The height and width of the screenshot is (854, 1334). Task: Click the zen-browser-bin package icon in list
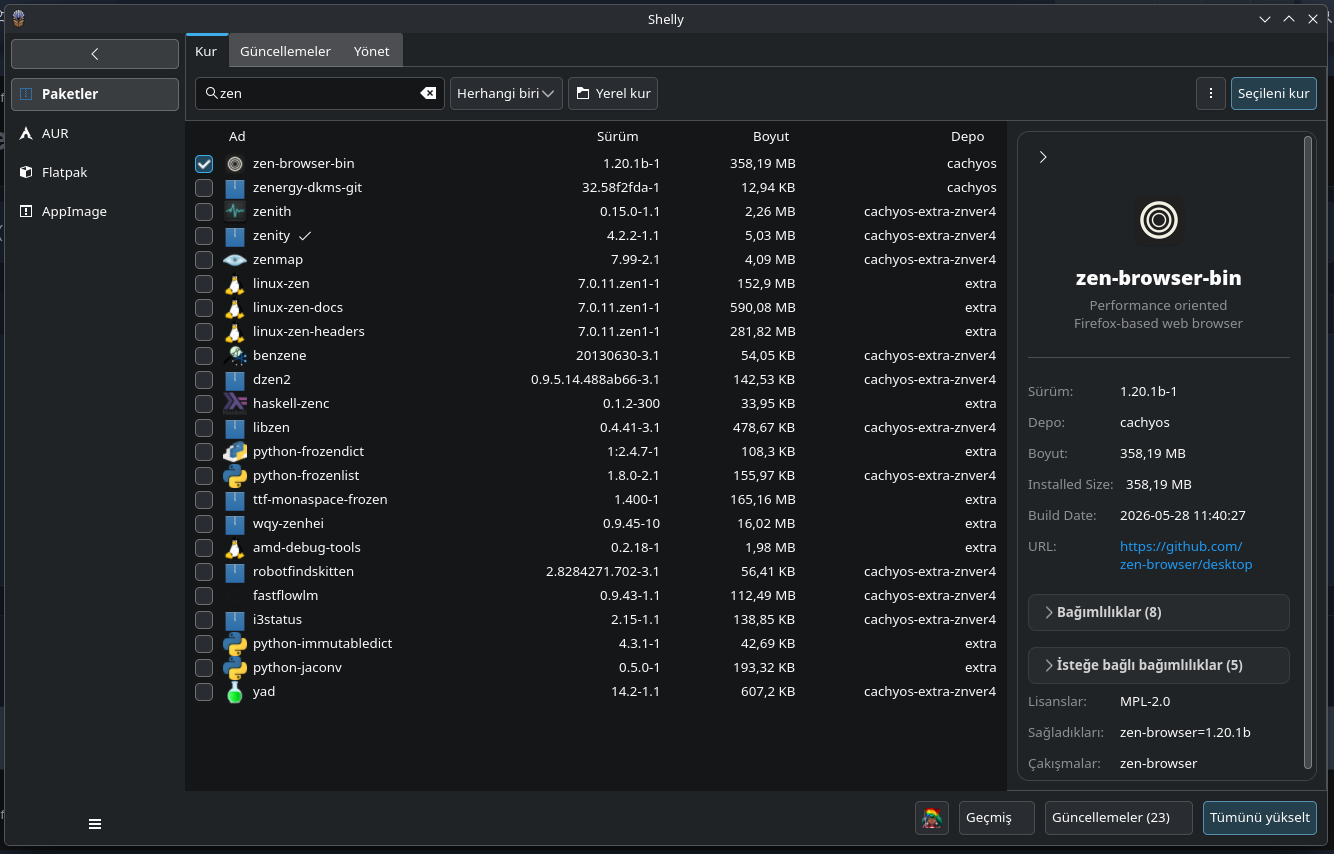(235, 163)
